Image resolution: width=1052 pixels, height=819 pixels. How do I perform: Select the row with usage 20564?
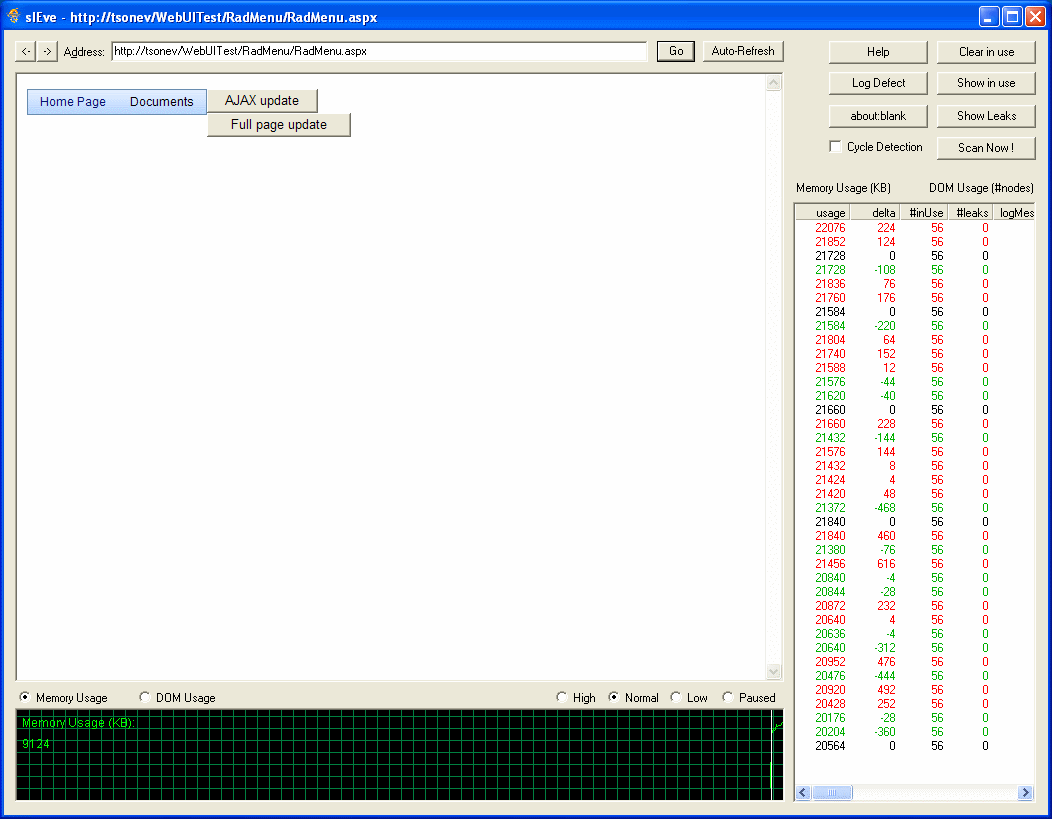[915, 746]
